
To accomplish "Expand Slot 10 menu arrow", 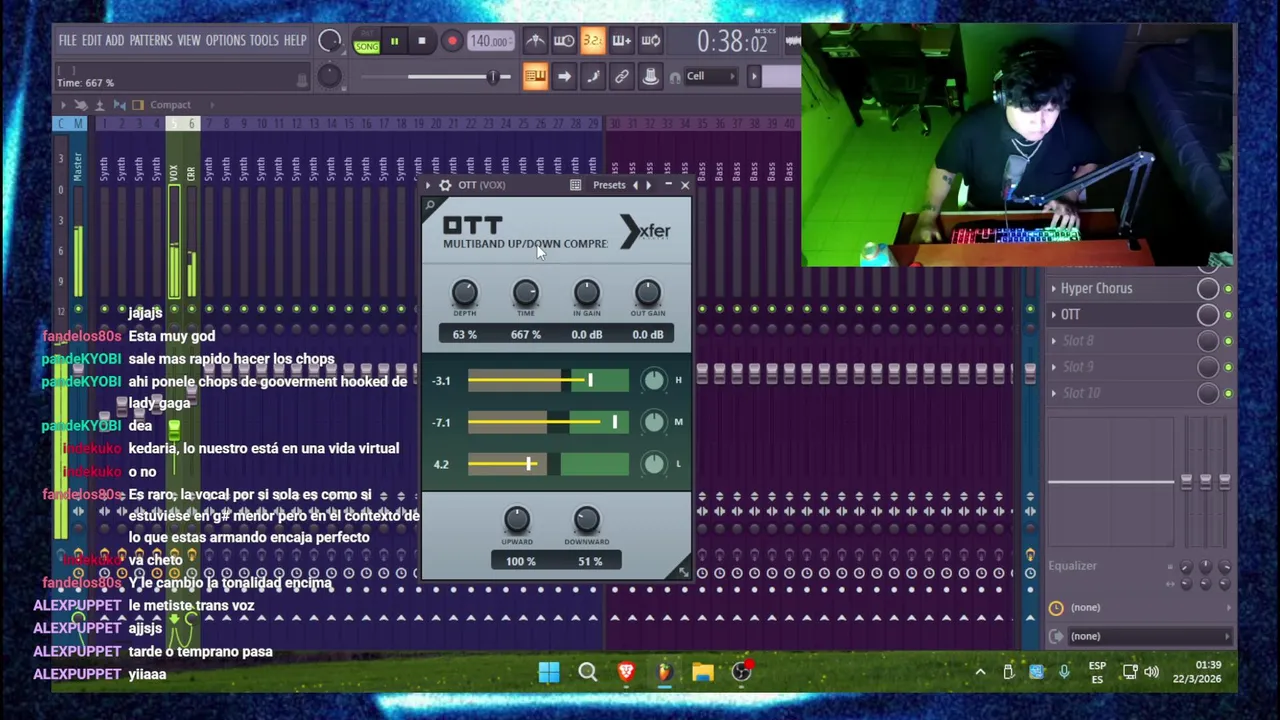I will (x=1053, y=393).
